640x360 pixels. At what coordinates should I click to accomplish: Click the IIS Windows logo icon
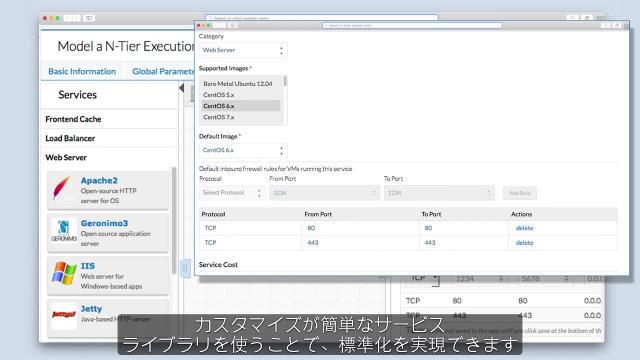64,273
